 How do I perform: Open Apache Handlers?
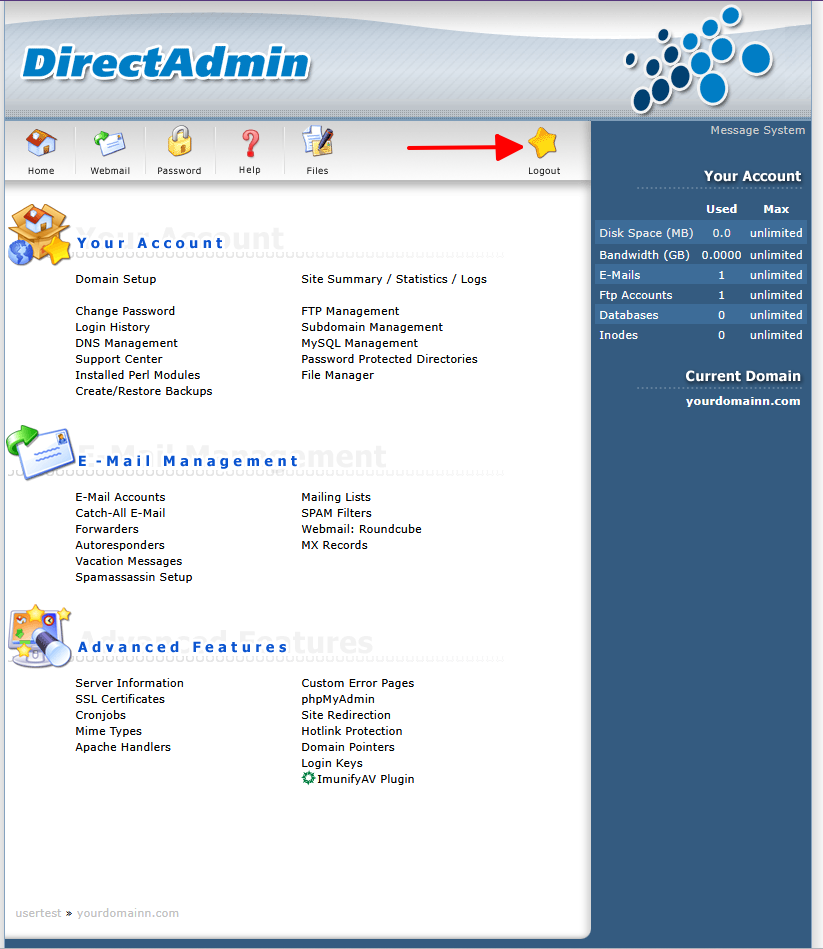click(x=123, y=747)
